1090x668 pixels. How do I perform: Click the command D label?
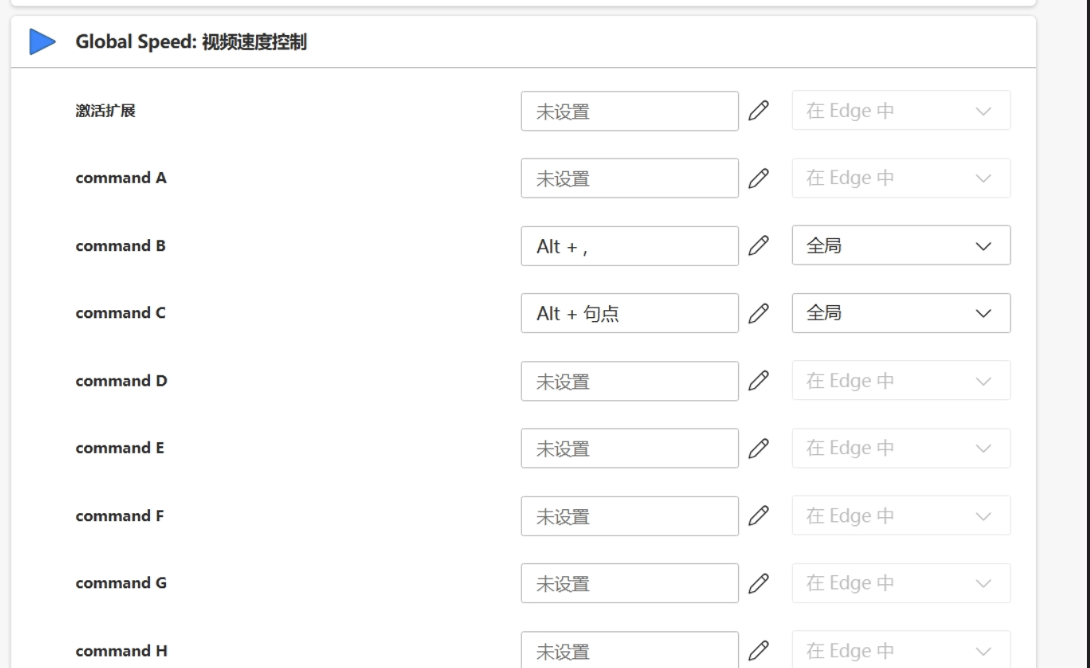click(122, 381)
